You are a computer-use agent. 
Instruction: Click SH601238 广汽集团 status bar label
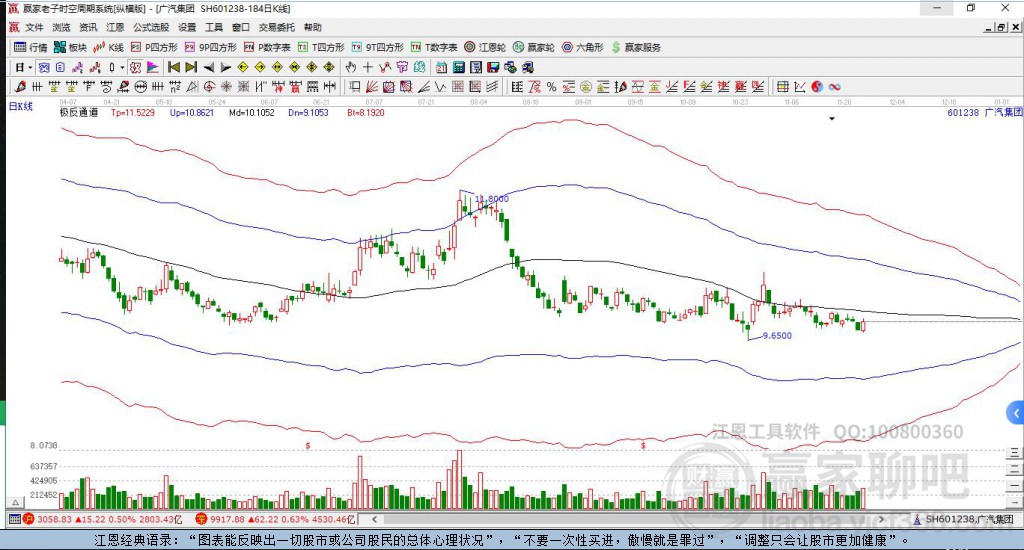click(x=964, y=519)
